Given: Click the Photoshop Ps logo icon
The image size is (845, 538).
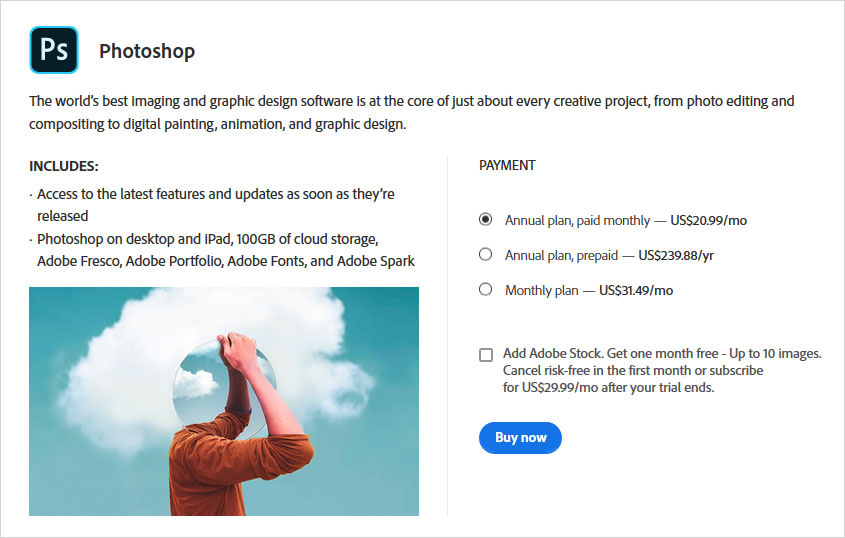Looking at the screenshot, I should coord(54,50).
